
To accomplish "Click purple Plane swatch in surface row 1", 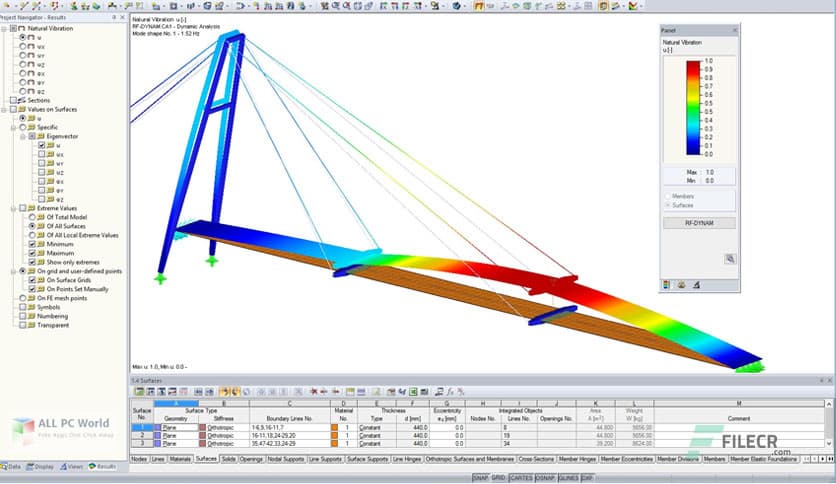I will click(158, 427).
